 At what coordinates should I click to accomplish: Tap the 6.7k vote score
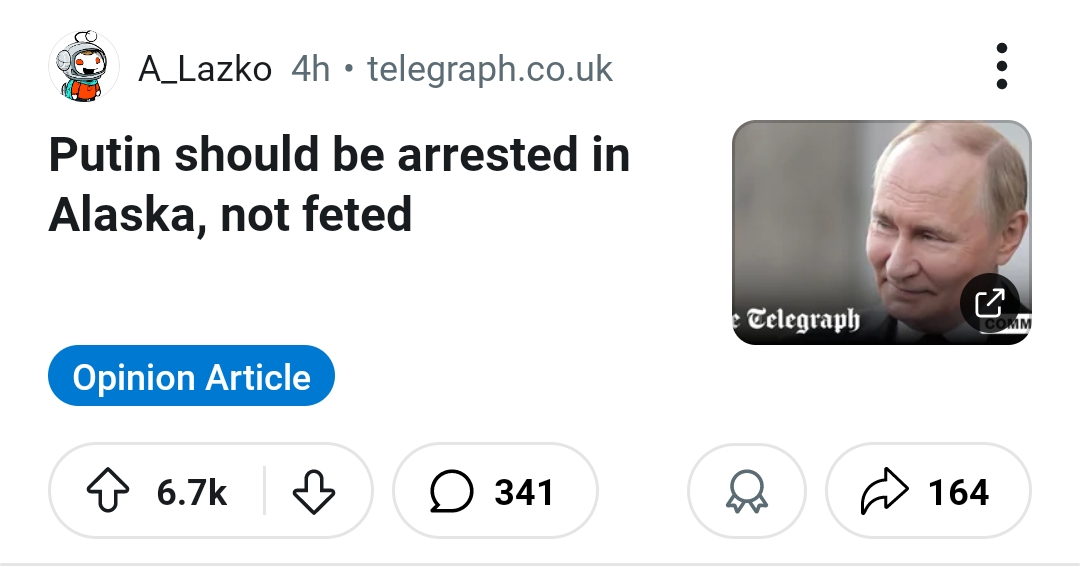click(x=192, y=492)
